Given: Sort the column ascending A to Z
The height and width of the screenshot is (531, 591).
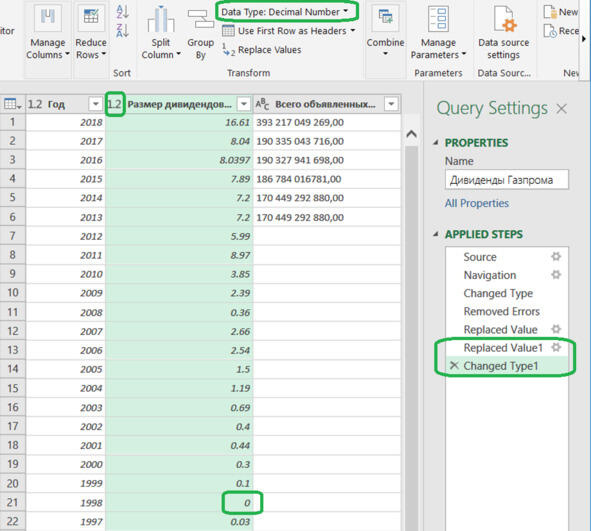Looking at the screenshot, I should 122,12.
